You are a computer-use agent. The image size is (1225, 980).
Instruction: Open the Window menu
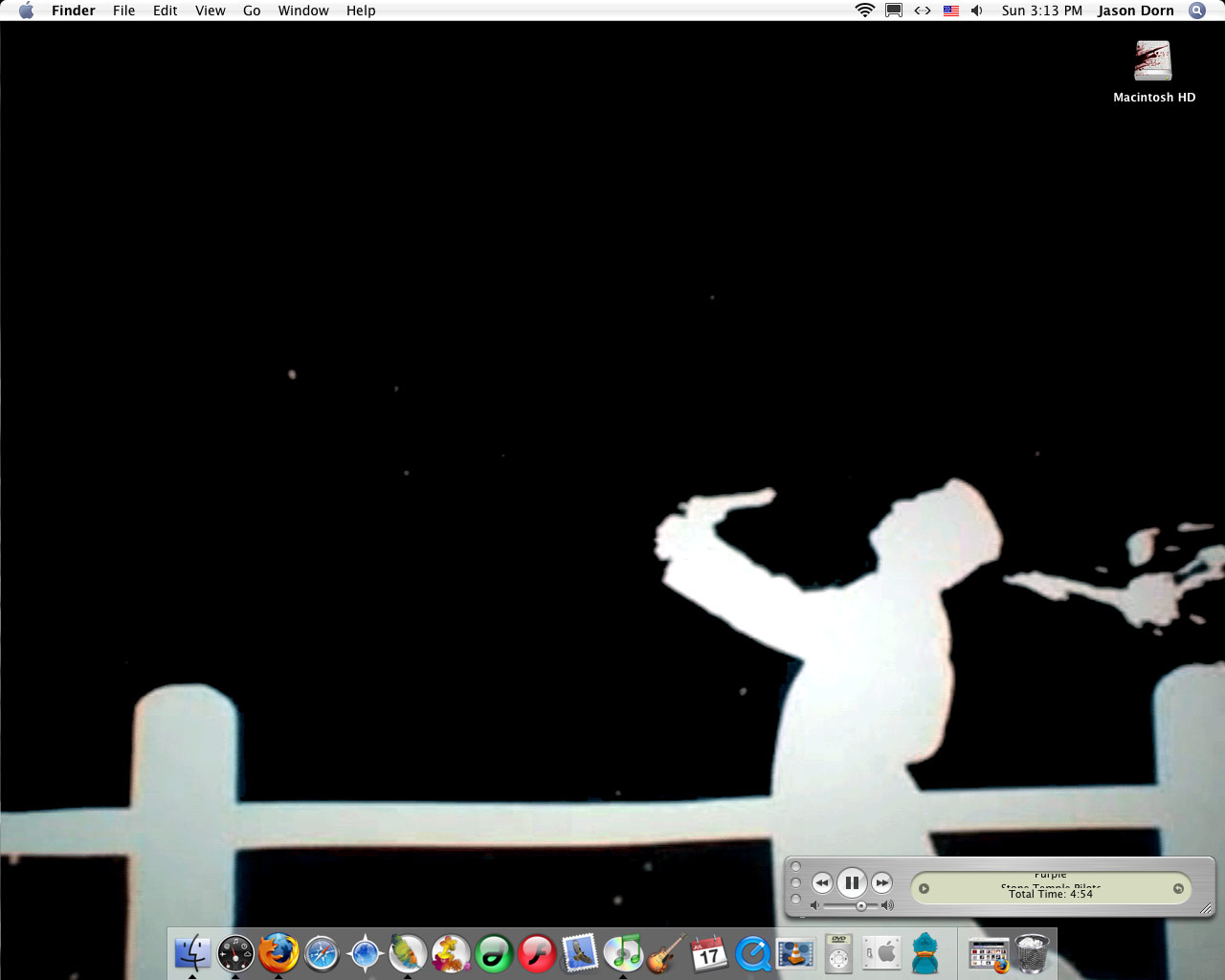303,11
